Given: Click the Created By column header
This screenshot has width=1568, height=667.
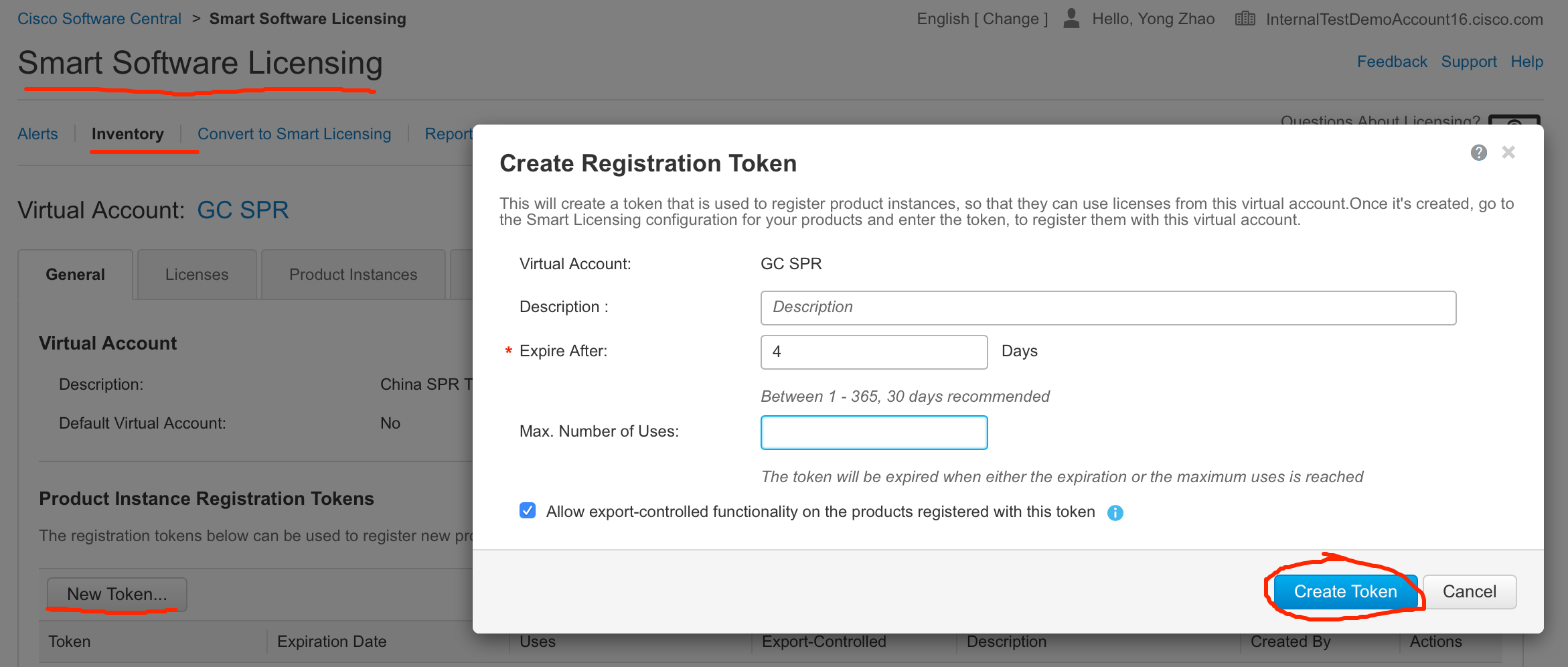Looking at the screenshot, I should [1290, 642].
